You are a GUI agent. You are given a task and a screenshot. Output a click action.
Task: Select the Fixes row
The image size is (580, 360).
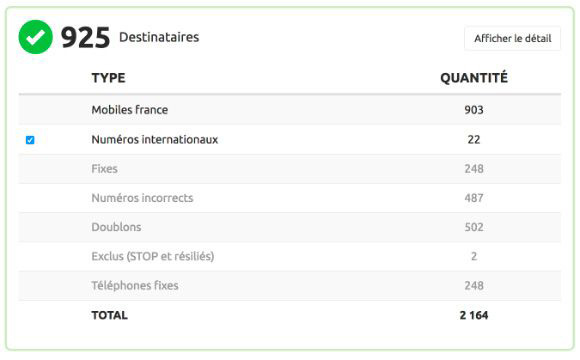(x=290, y=169)
